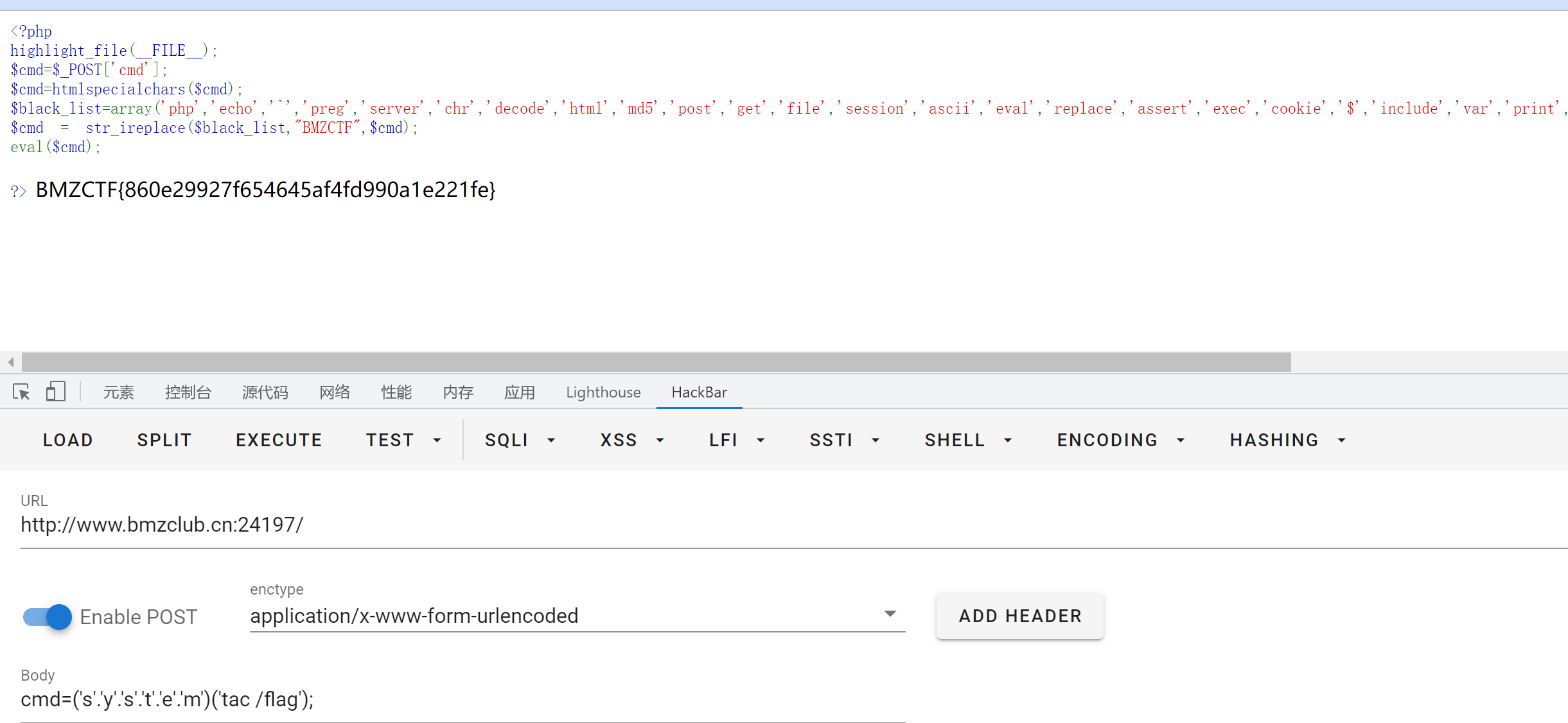Open the SHELL dropdown
This screenshot has height=723, width=1568.
click(967, 440)
